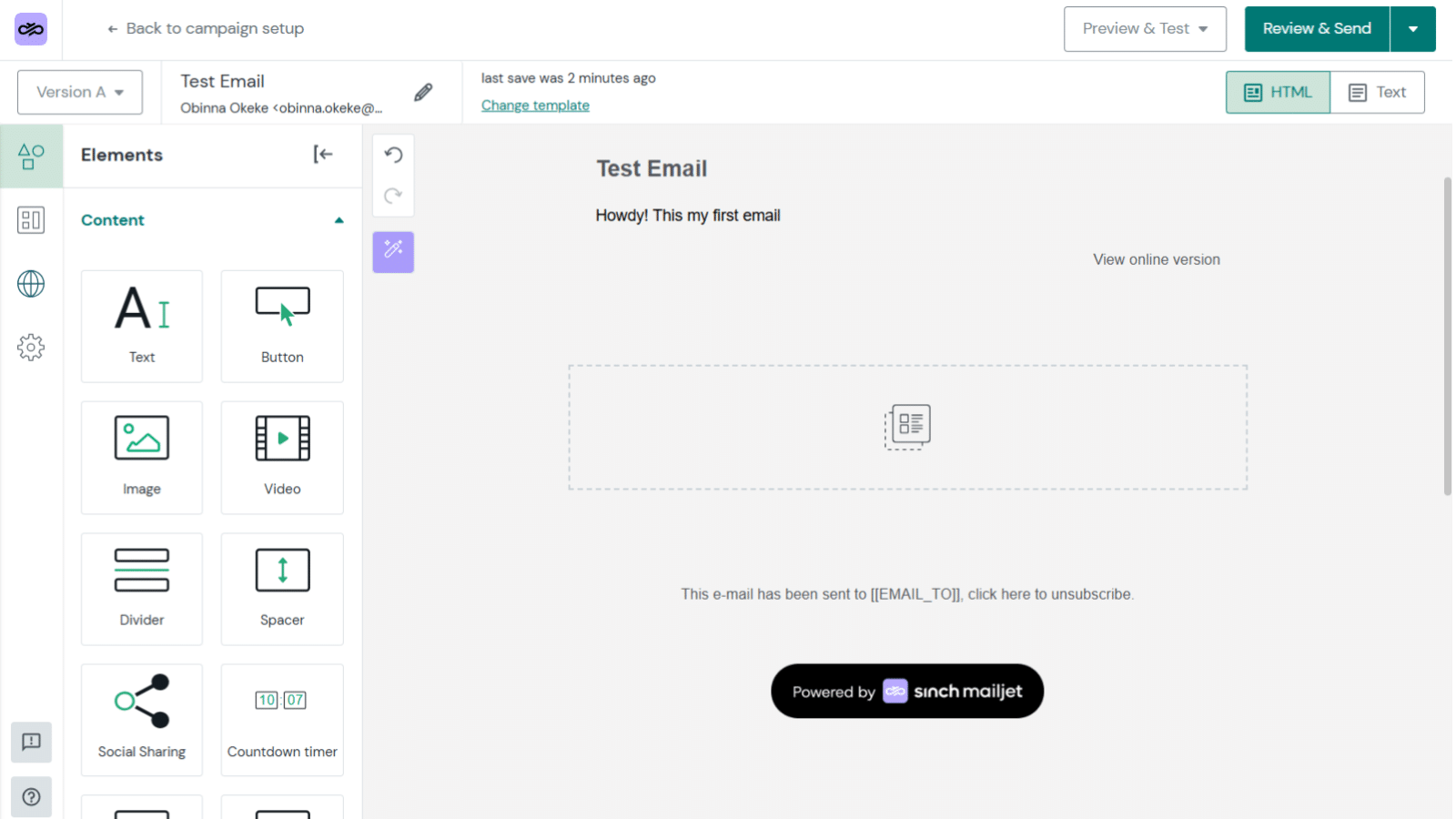1456x819 pixels.
Task: Click the Mailjet logo icon
Action: [x=31, y=29]
